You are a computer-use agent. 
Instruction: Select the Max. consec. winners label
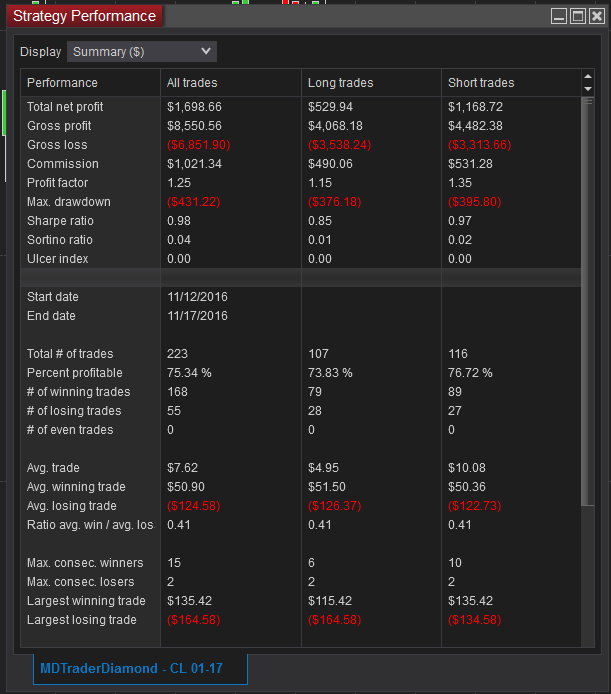85,563
